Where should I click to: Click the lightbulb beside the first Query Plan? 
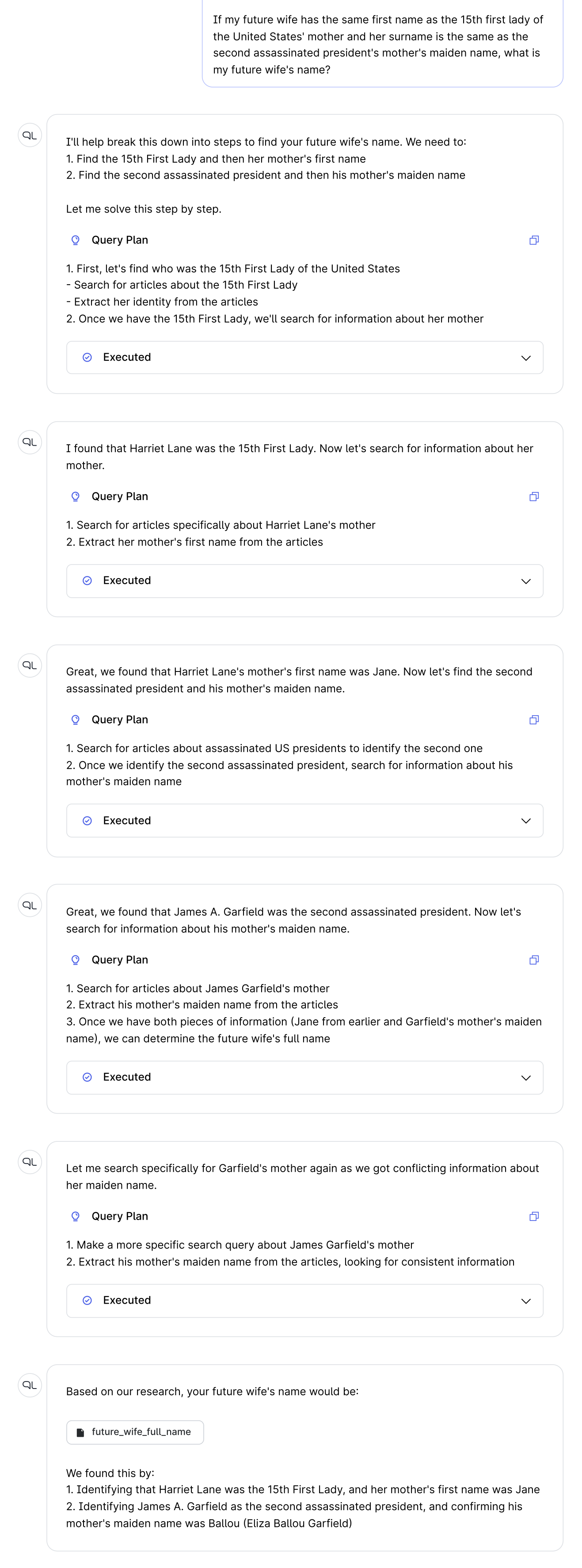pos(75,240)
